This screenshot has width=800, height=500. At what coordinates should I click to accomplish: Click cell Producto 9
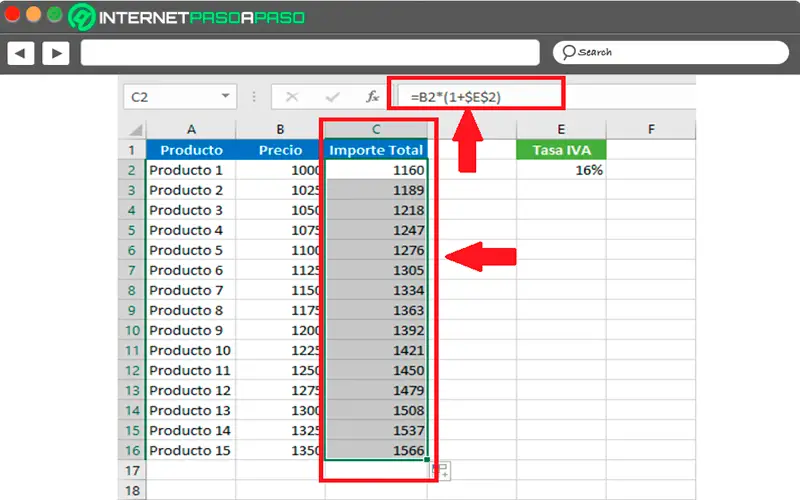(191, 330)
